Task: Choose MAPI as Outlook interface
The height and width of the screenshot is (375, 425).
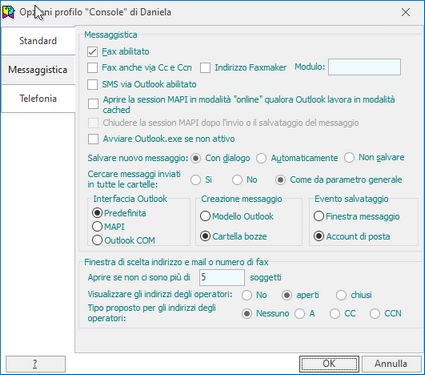Action: (x=97, y=227)
